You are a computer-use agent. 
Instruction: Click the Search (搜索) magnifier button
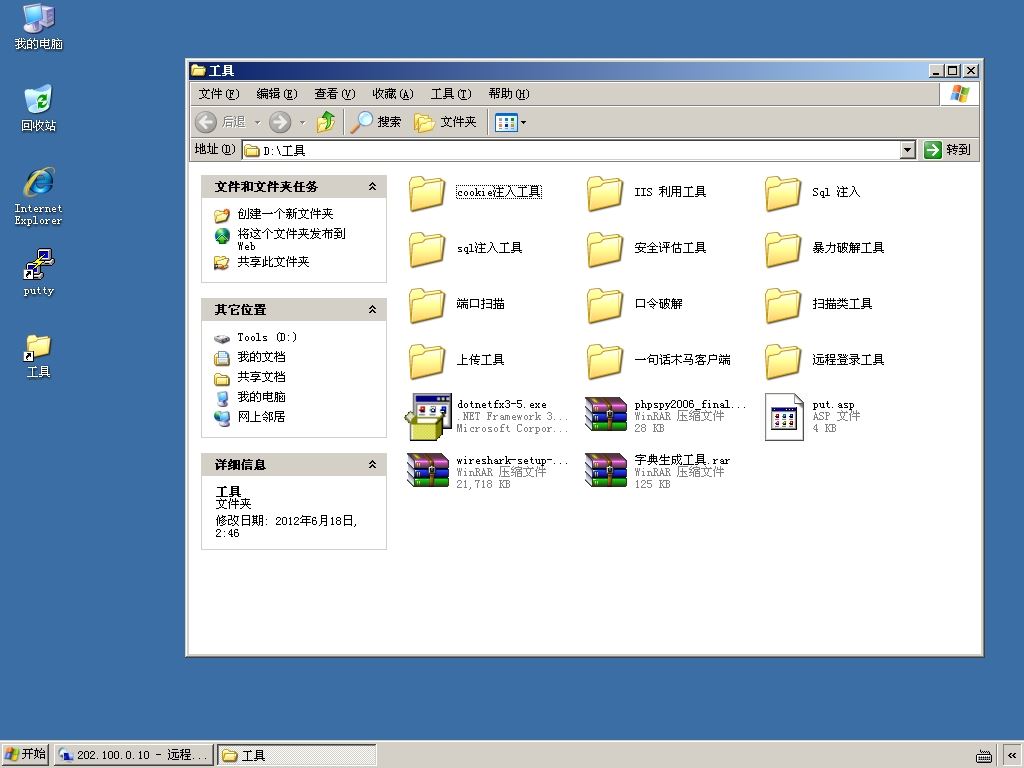[x=376, y=122]
